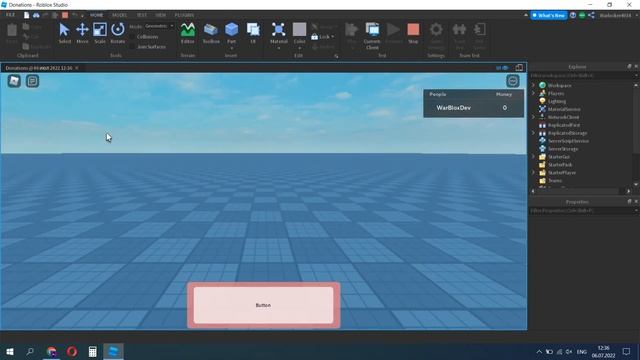This screenshot has height=360, width=640.
Task: Expand the Workspace node
Action: point(533,85)
